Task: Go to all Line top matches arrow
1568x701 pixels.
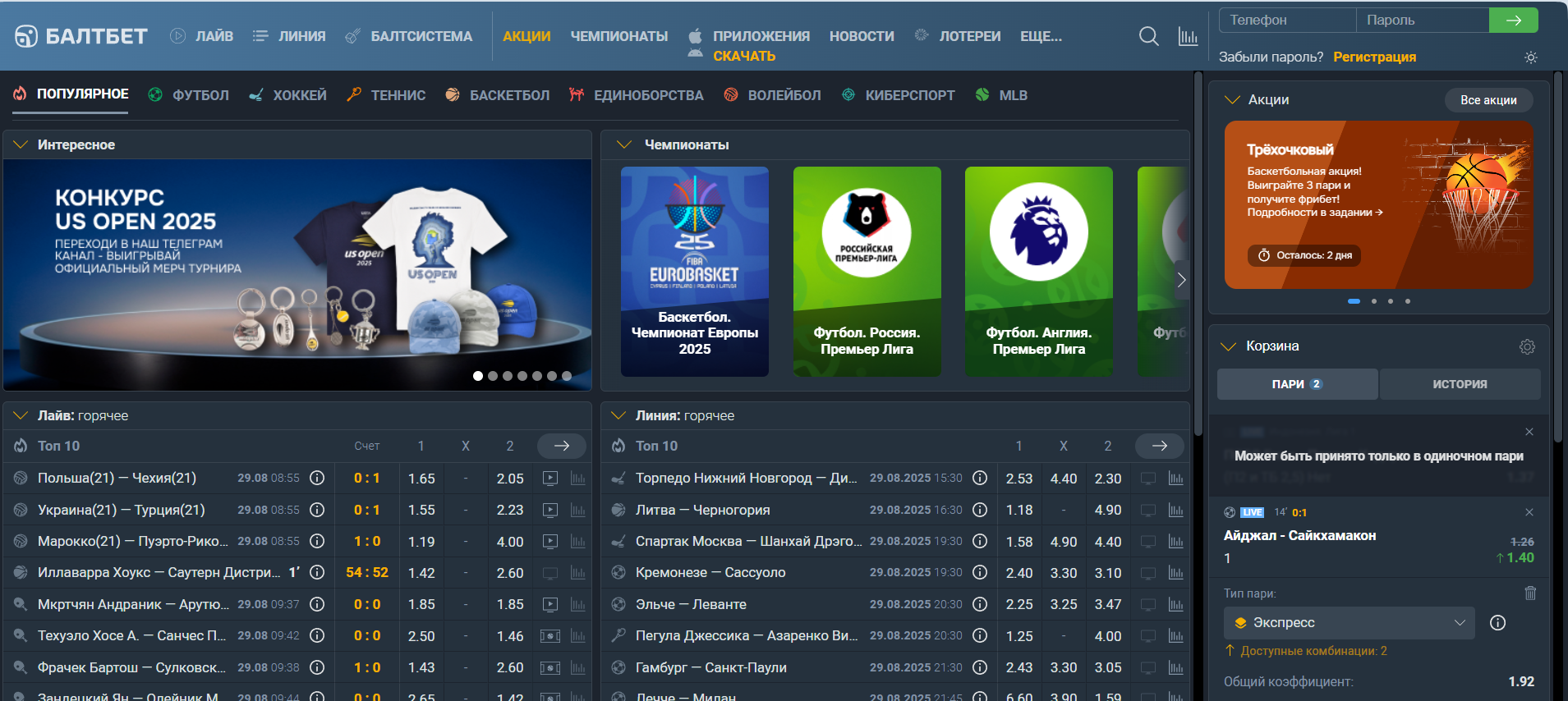Action: pyautogui.click(x=1160, y=446)
